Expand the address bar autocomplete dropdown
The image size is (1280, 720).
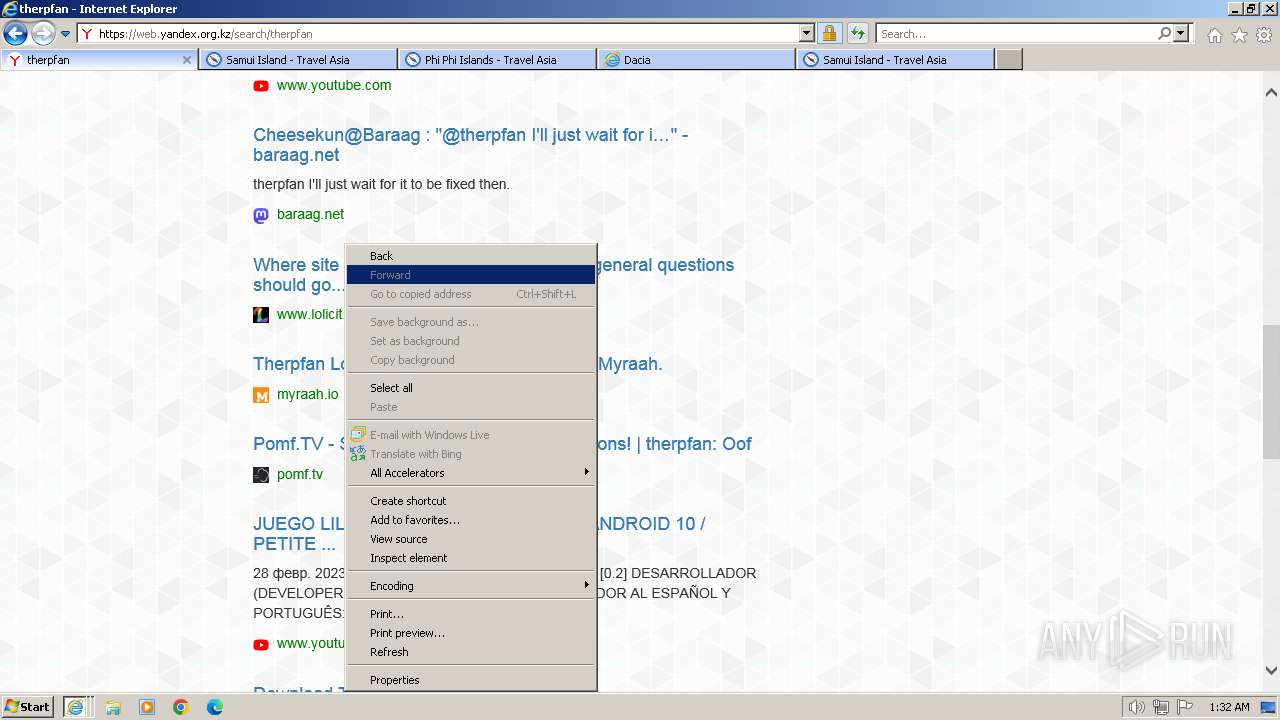(x=807, y=34)
